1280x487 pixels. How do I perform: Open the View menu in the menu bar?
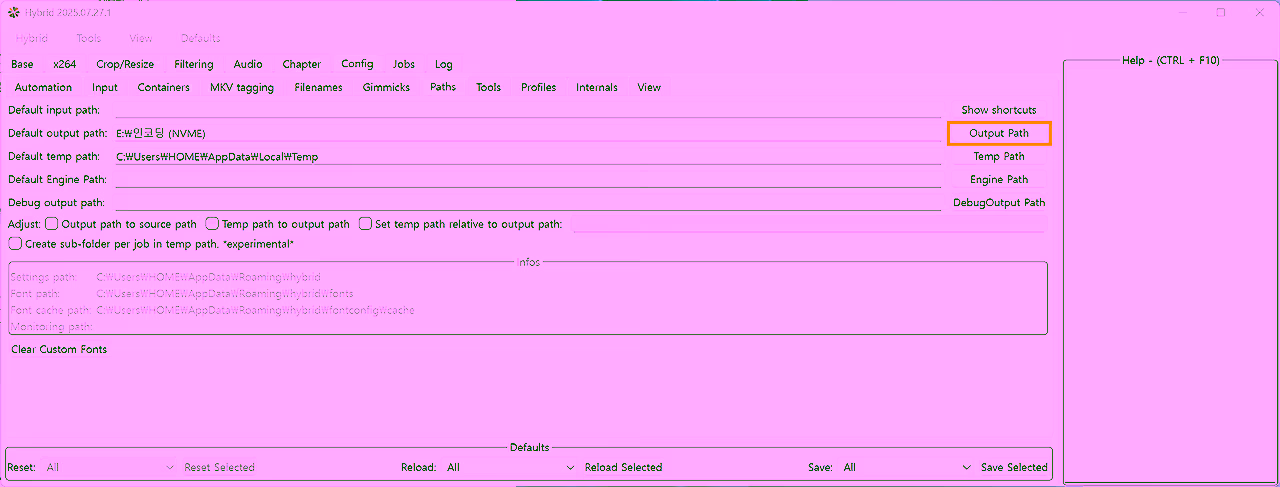pos(141,38)
